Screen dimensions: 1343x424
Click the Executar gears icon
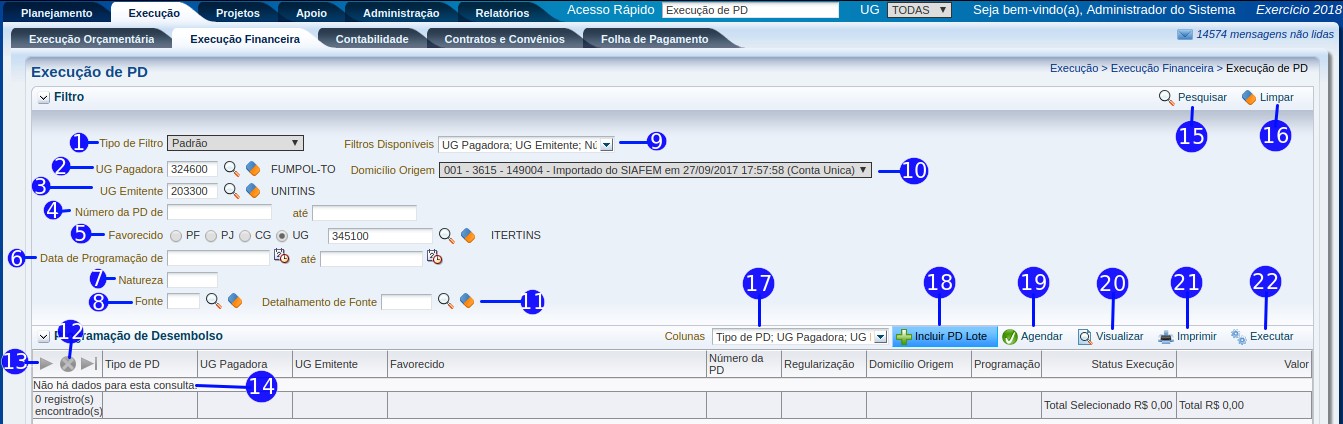pyautogui.click(x=1238, y=337)
